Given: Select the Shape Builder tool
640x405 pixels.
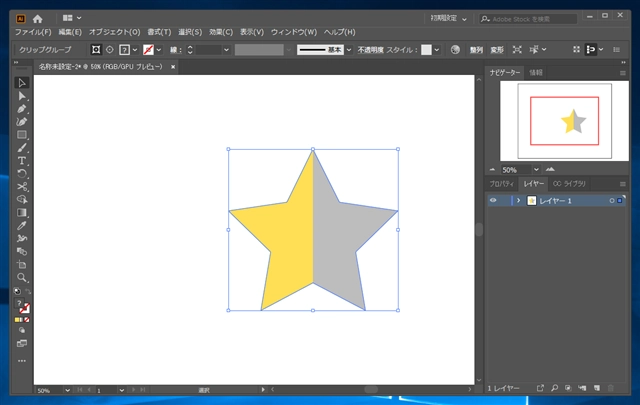Looking at the screenshot, I should [22, 199].
